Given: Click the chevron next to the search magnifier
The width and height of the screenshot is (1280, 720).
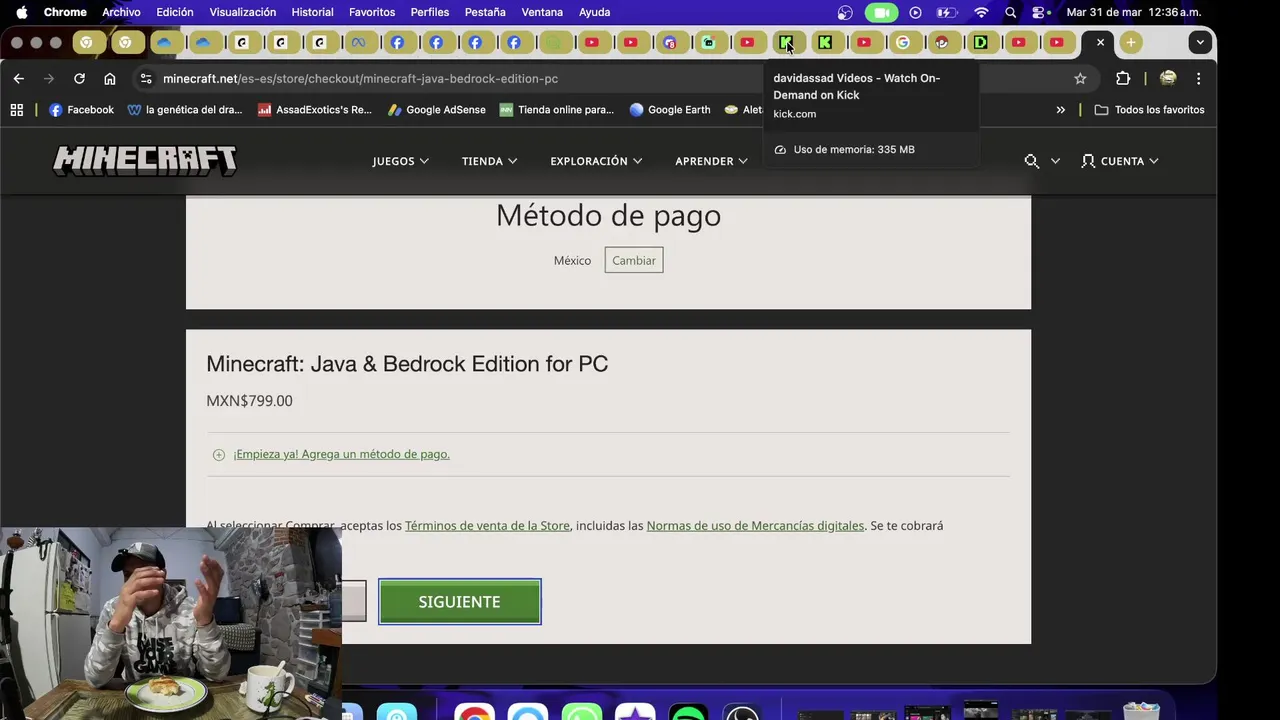Looking at the screenshot, I should click(1055, 161).
